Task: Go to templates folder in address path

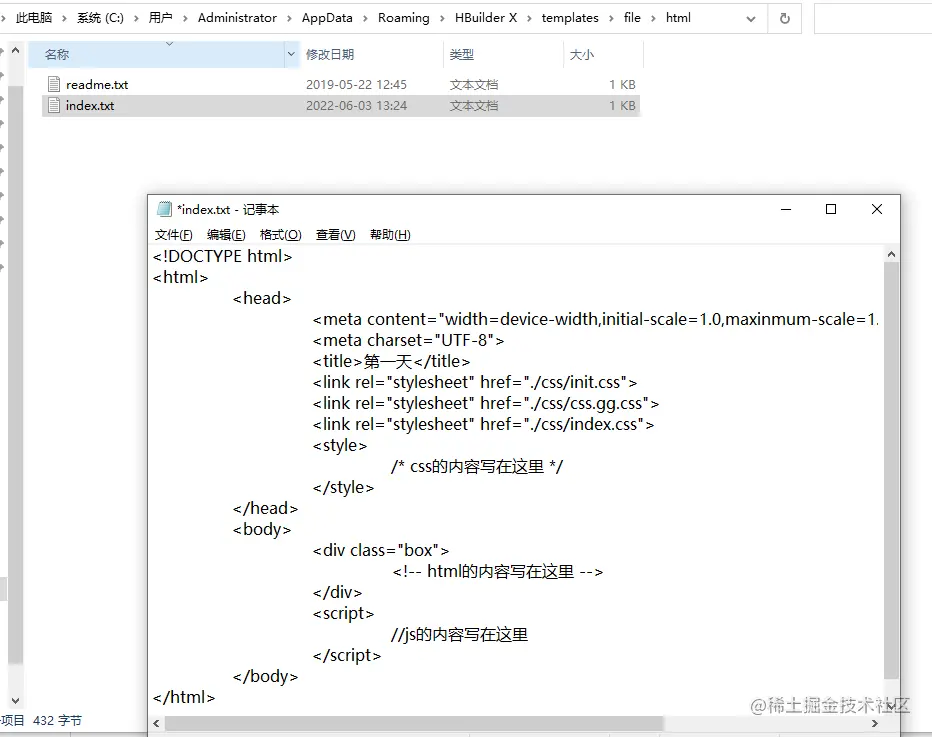Action: click(570, 18)
